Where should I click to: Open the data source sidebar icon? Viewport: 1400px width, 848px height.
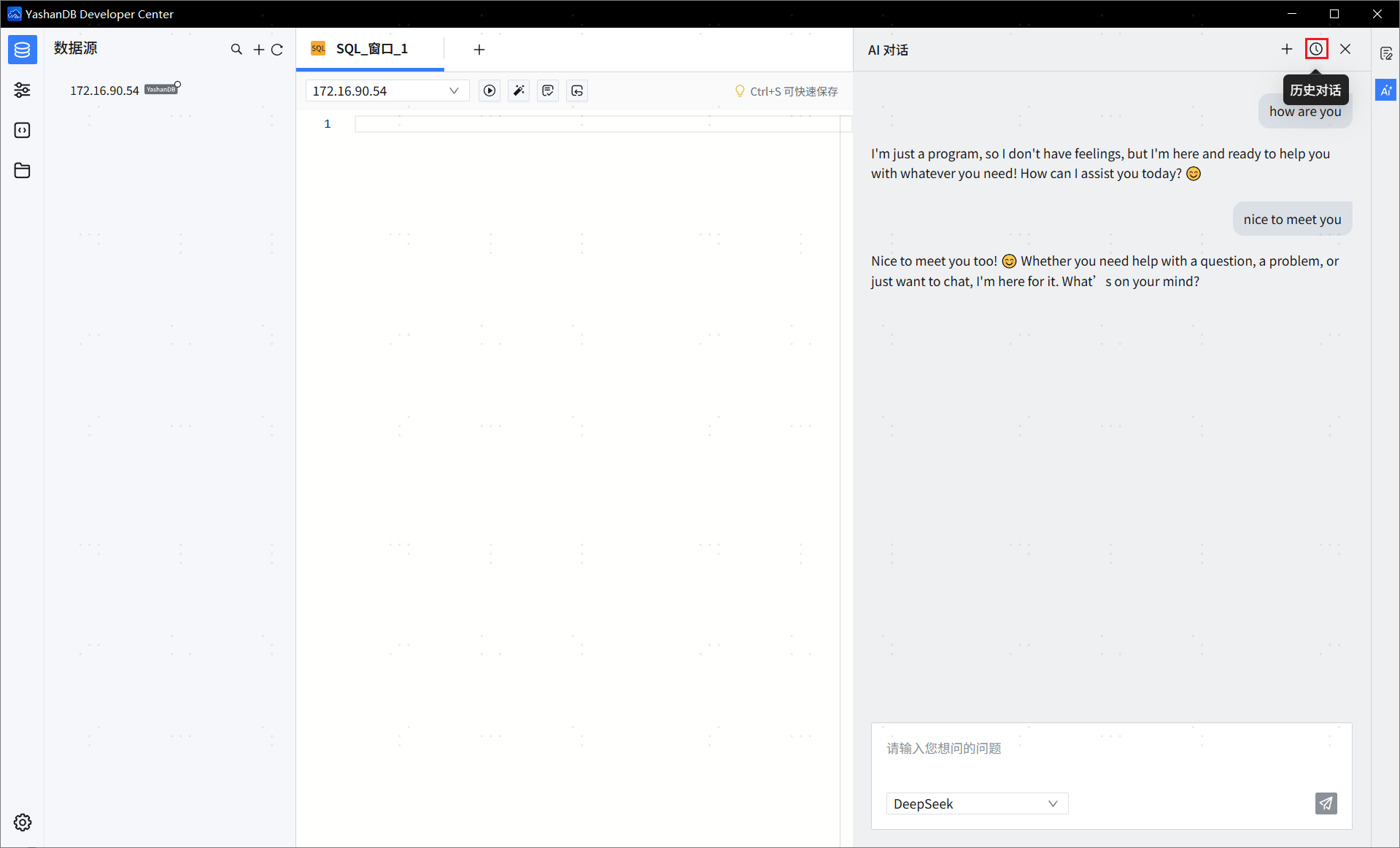22,50
